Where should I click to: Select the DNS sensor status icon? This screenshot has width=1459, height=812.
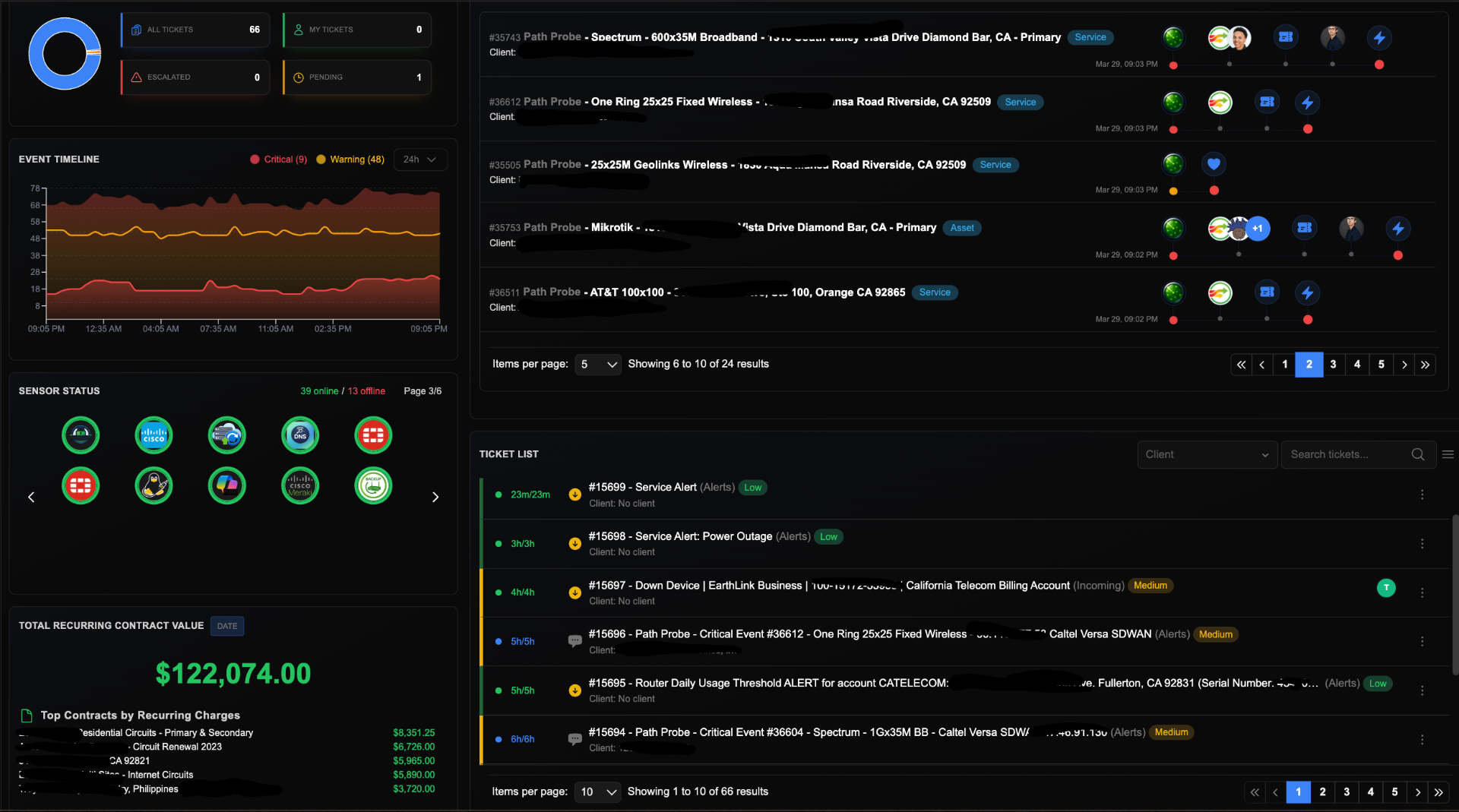coord(299,434)
